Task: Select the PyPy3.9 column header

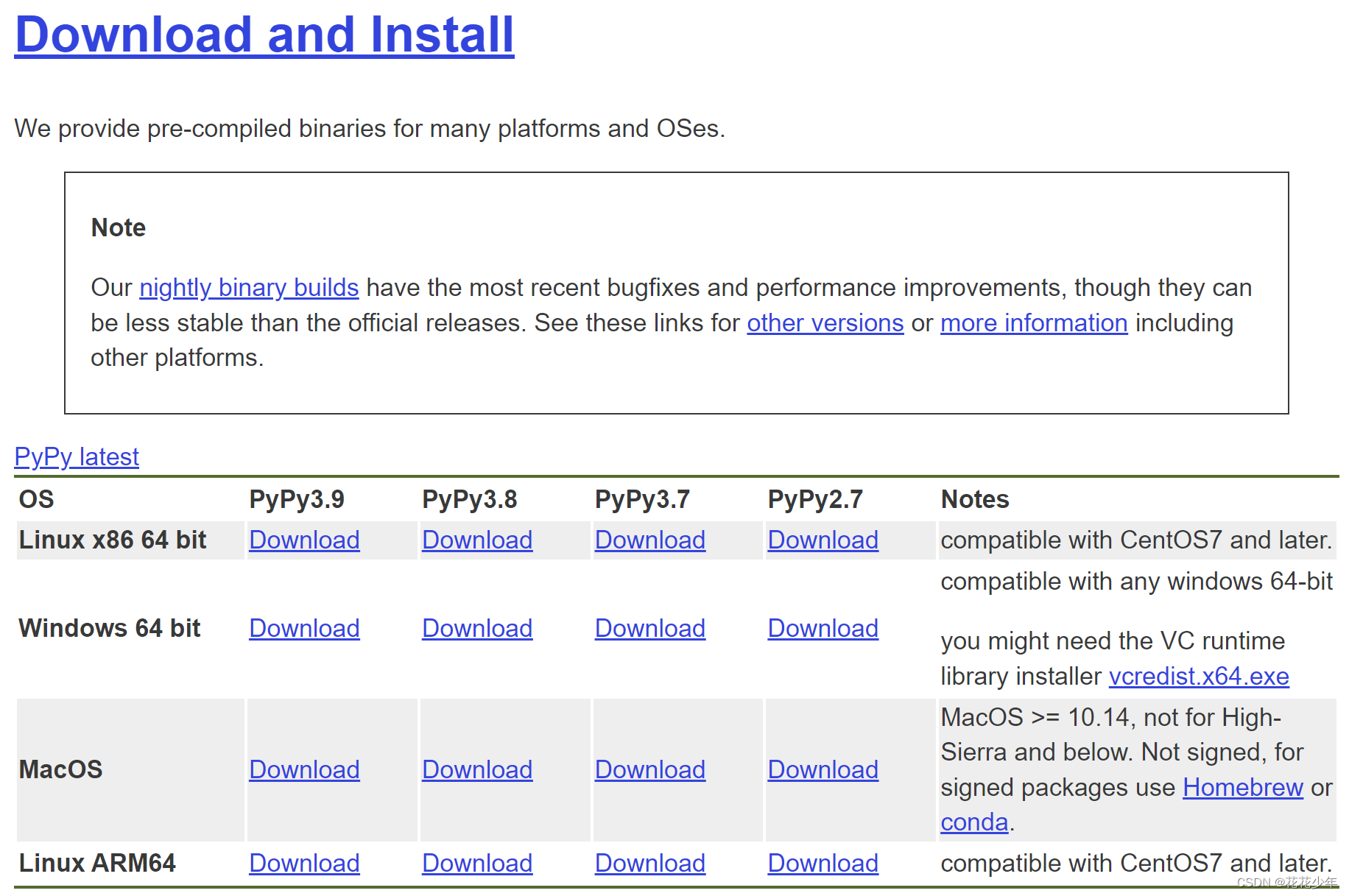Action: pos(297,499)
